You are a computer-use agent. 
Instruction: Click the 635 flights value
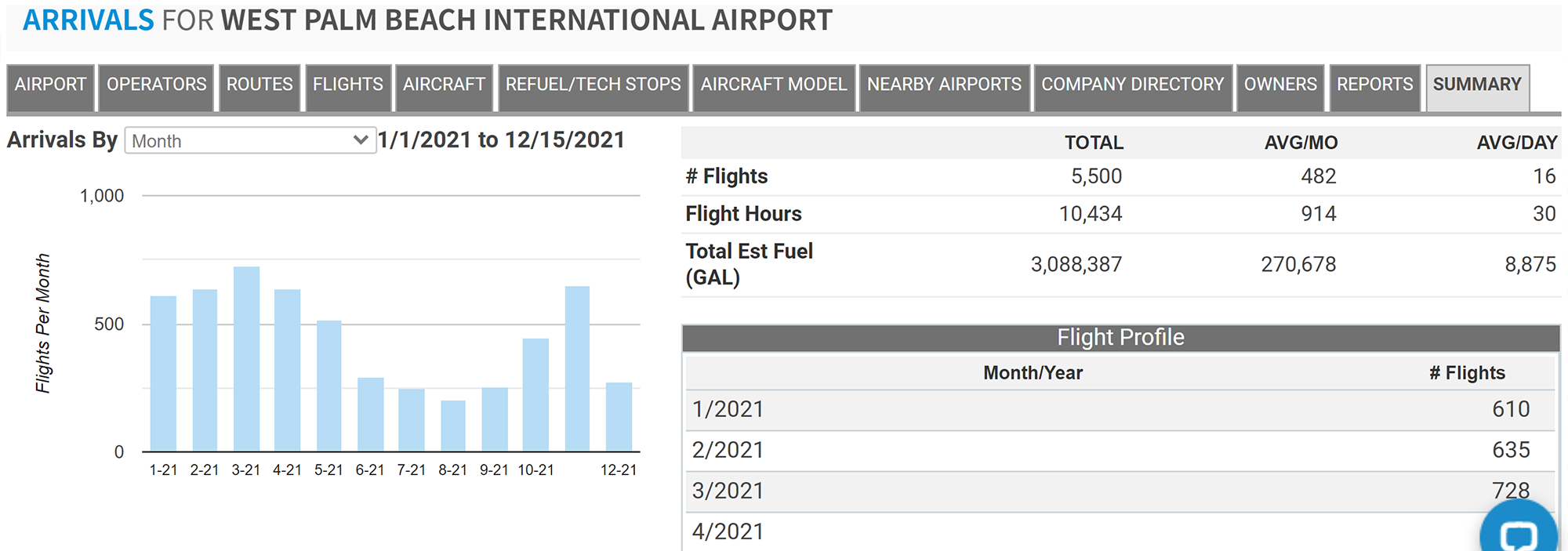[x=1511, y=450]
